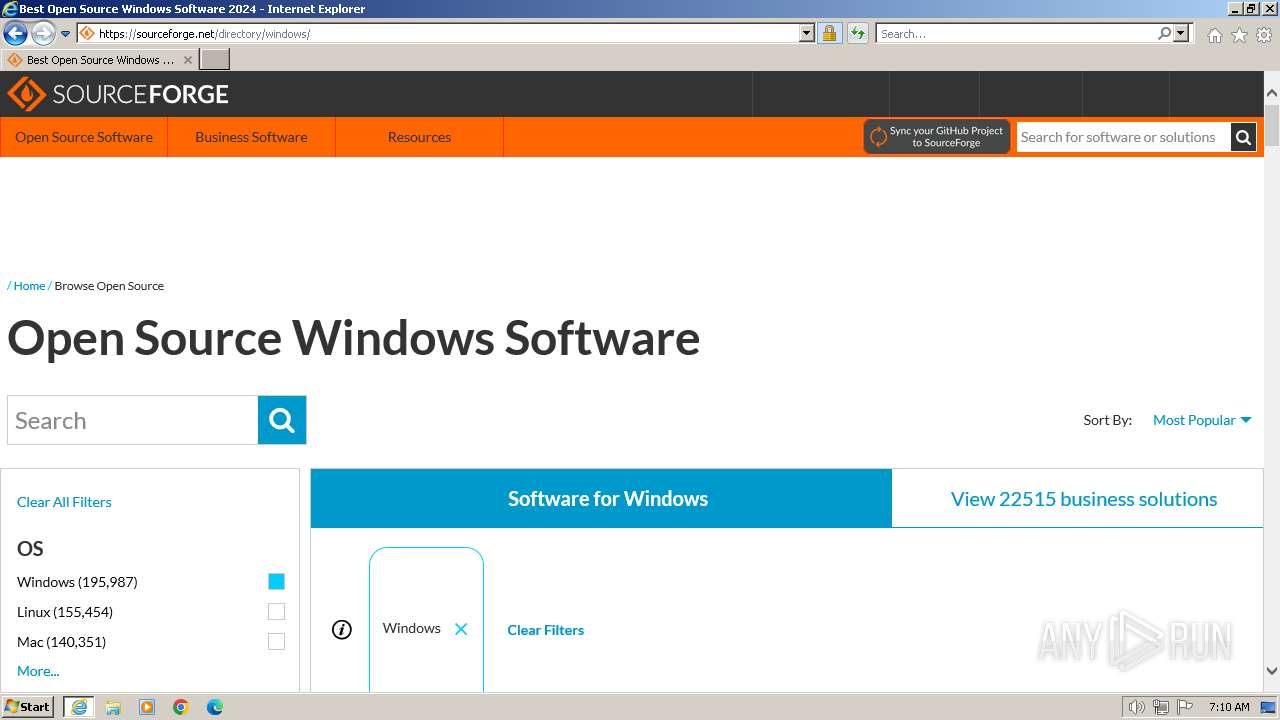This screenshot has width=1280, height=720.
Task: Check the Linux OS filter checkbox
Action: [x=277, y=612]
